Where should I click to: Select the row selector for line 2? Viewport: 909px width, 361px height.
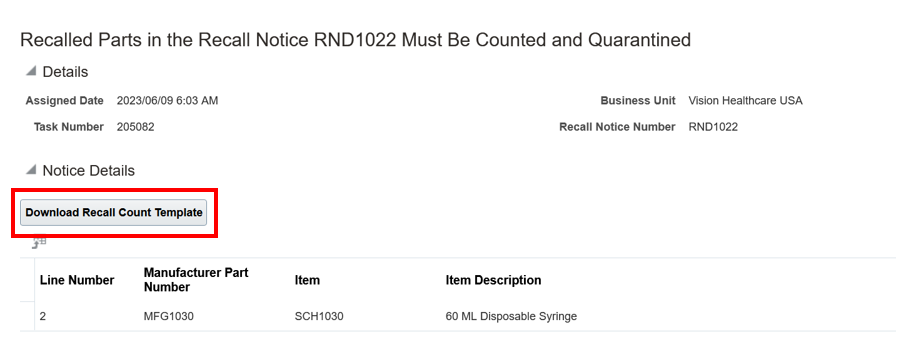click(27, 316)
